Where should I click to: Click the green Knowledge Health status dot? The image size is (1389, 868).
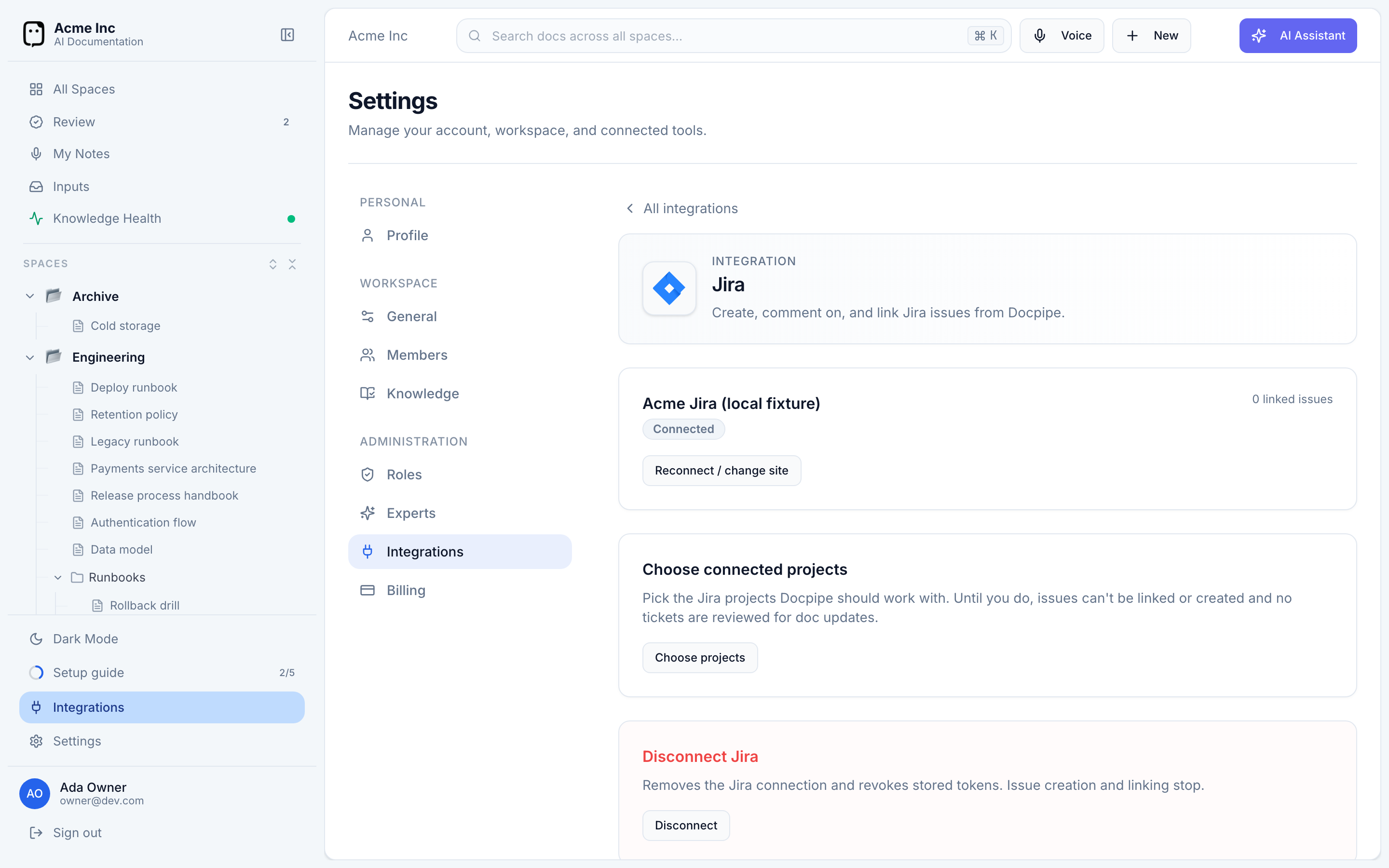point(291,219)
